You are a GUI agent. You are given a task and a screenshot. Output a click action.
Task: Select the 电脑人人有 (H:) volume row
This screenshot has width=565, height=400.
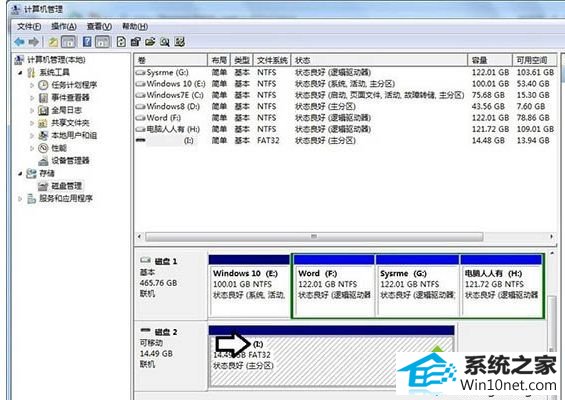[x=345, y=129]
